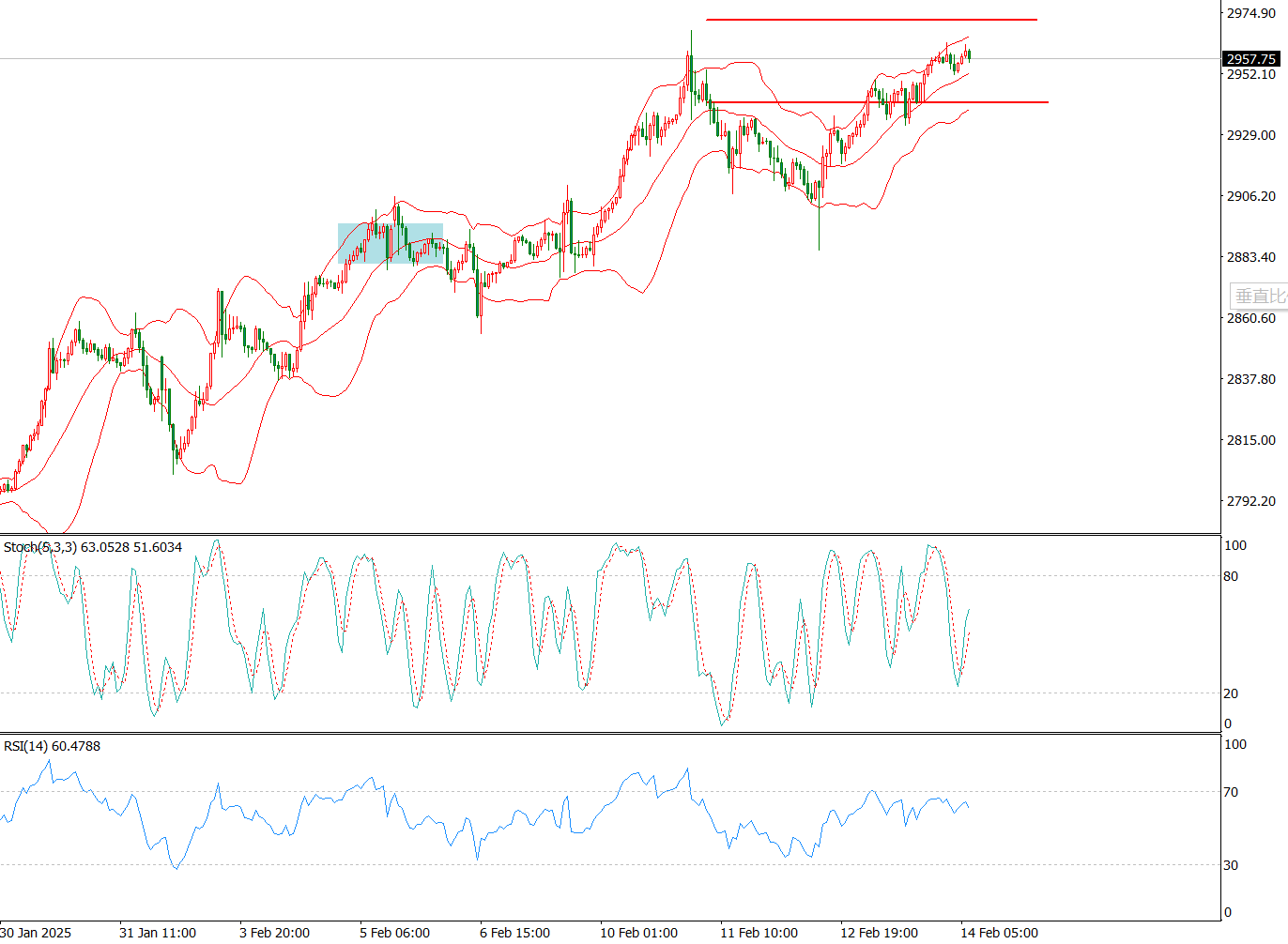This screenshot has height=944, width=1288.
Task: Click the 5 Feb 06:00 time label
Action: [x=394, y=932]
